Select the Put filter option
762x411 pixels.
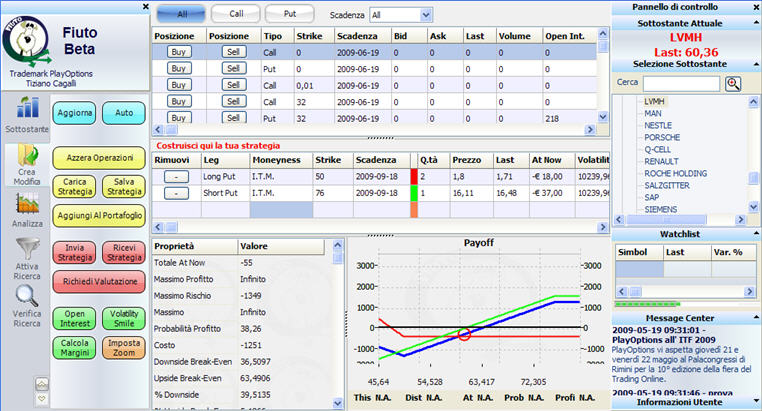(x=290, y=15)
